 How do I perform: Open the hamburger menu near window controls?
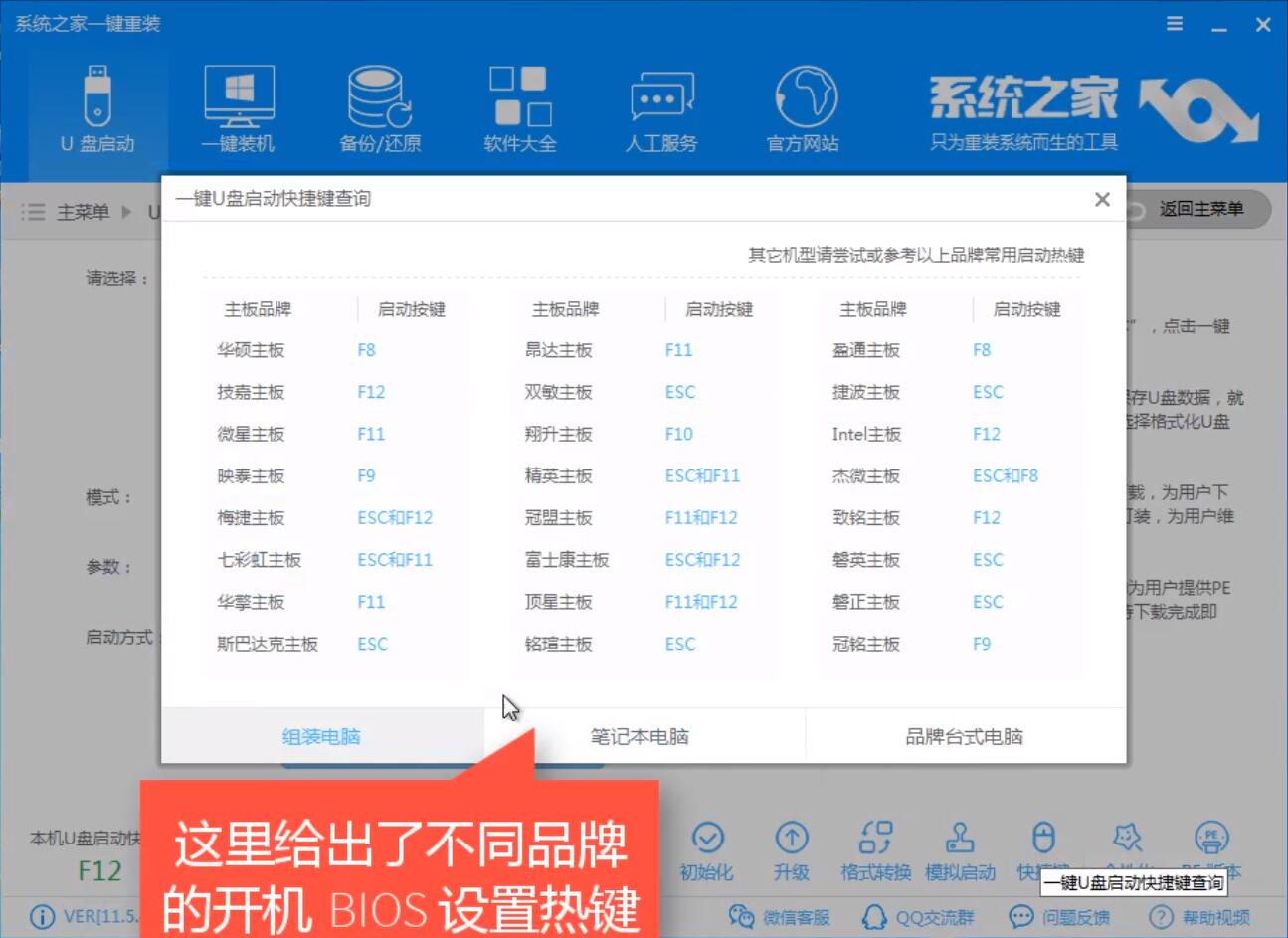pos(1174,24)
